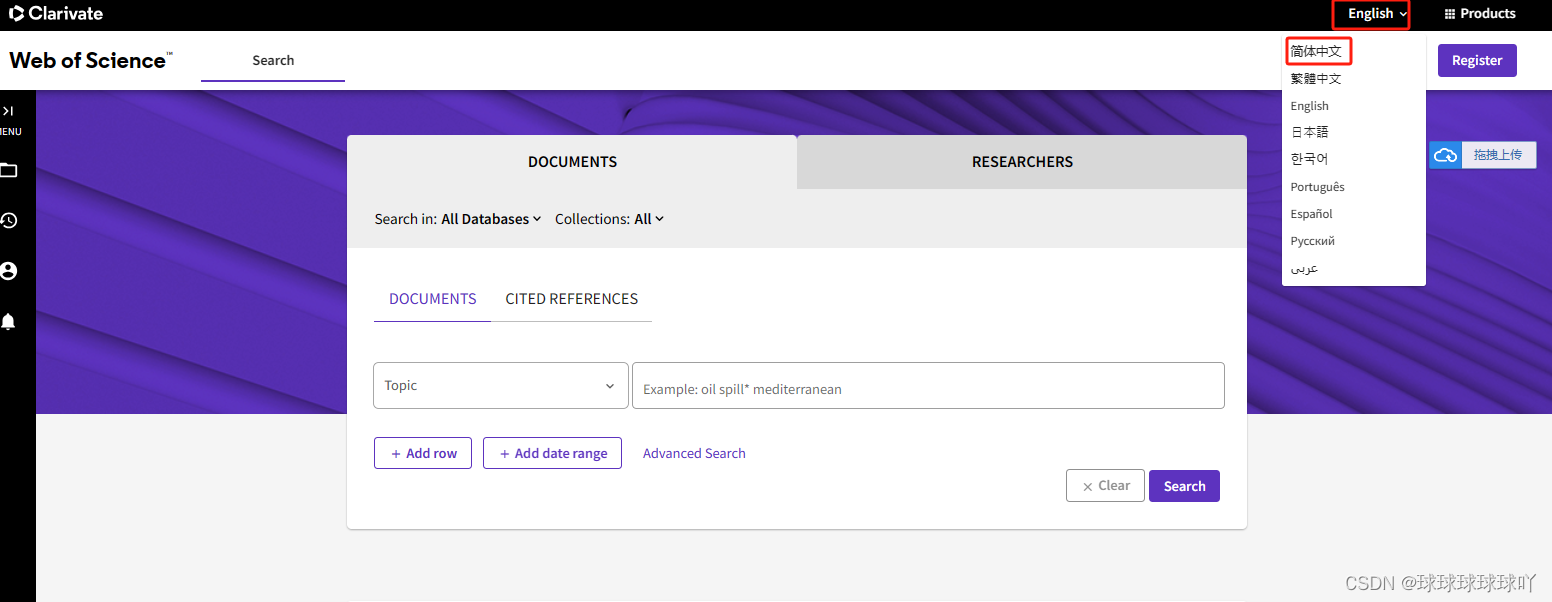Focus the search query input field

(928, 386)
